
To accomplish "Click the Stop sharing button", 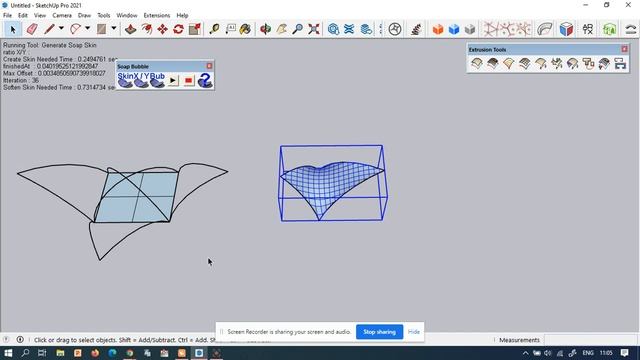I will 379,332.
